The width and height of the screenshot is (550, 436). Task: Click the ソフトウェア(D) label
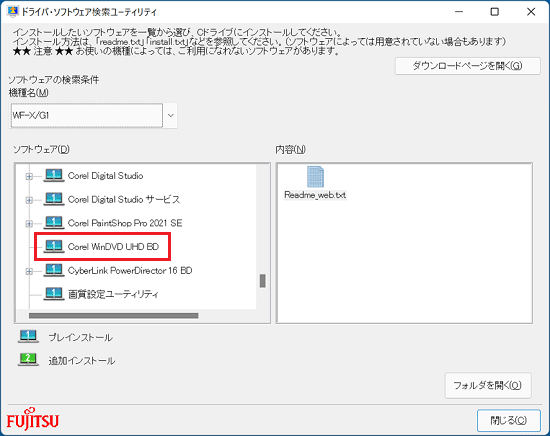[x=41, y=149]
